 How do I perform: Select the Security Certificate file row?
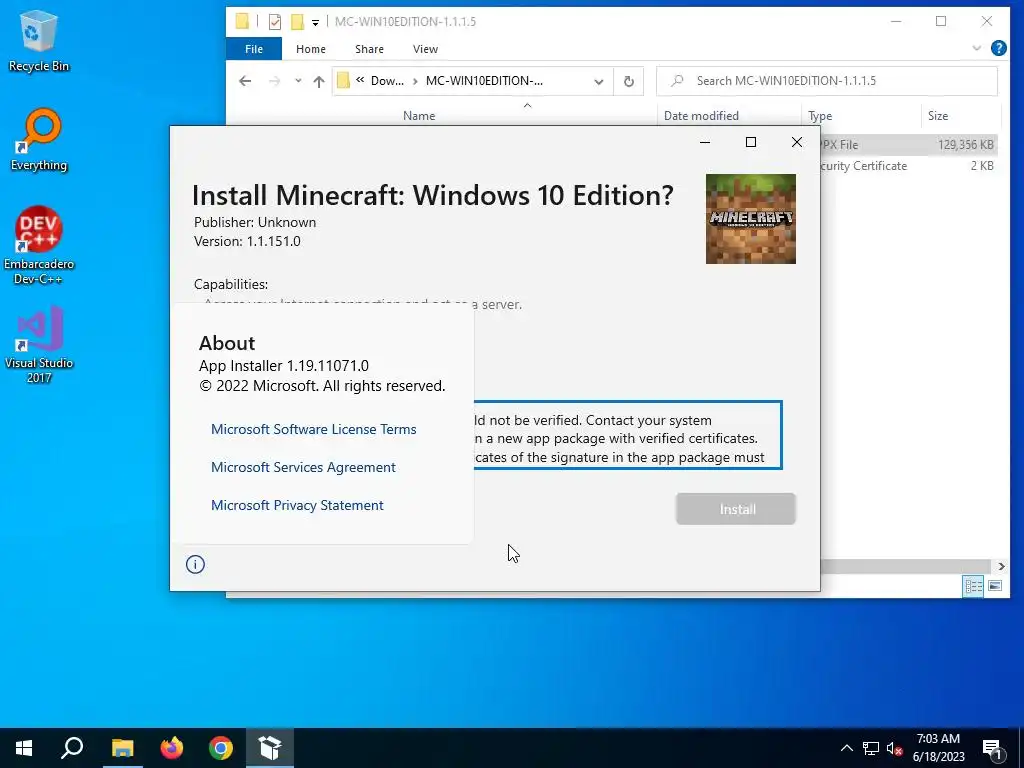pos(909,166)
